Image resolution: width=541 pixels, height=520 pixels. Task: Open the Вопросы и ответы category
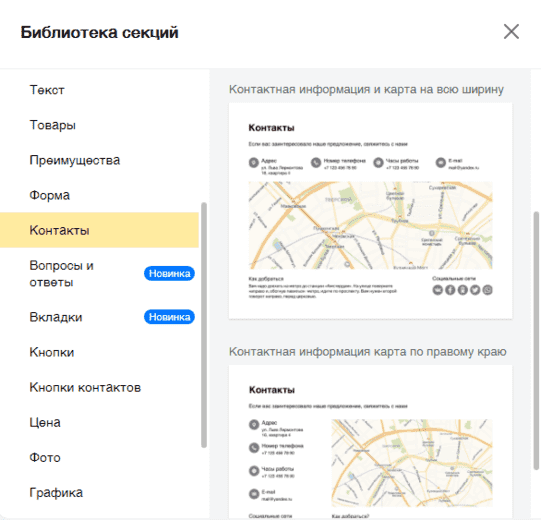point(61,274)
